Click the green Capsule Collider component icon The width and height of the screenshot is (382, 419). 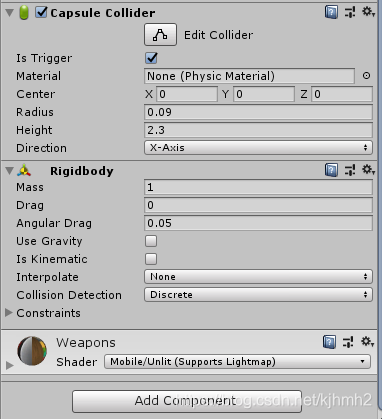coord(24,13)
